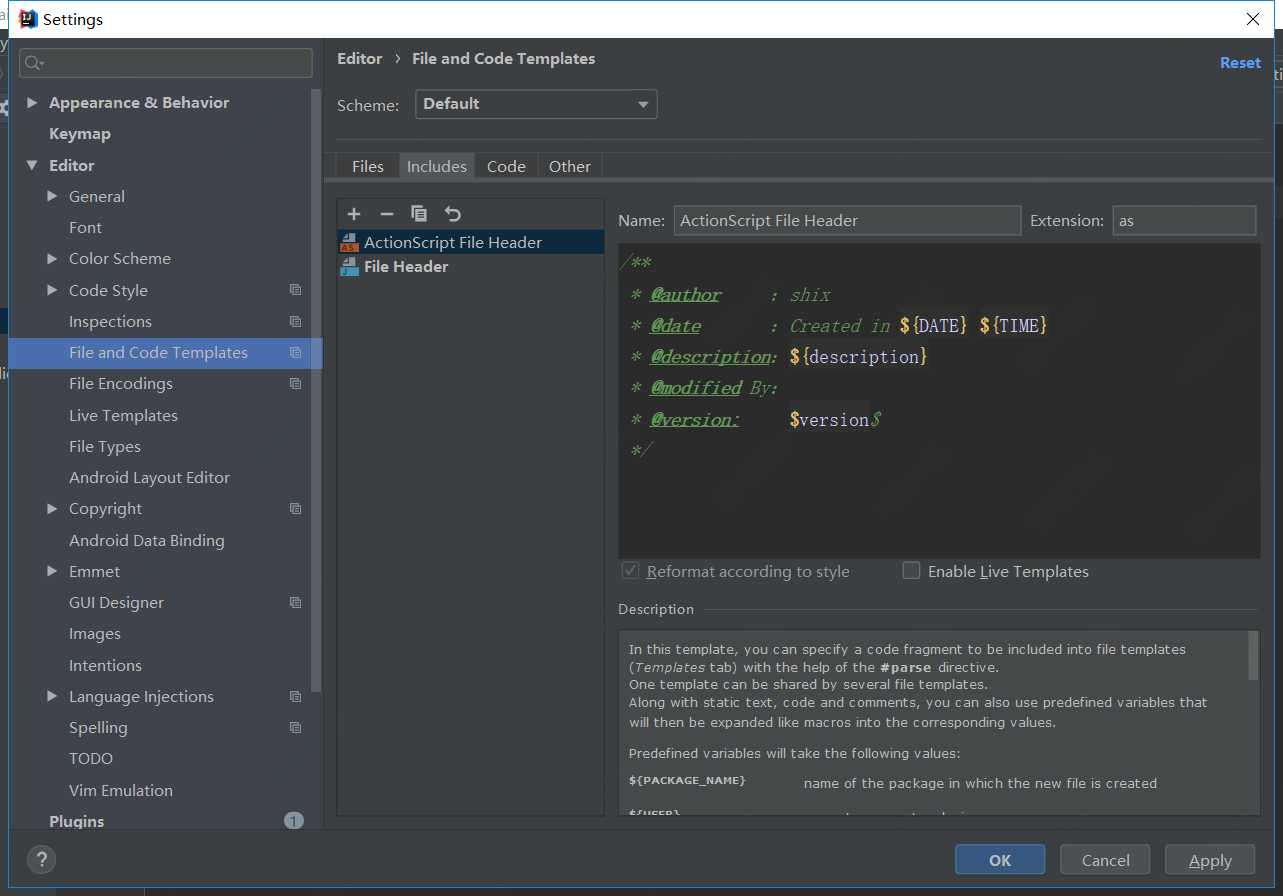Open Android Layout Editor settings
This screenshot has width=1283, height=896.
(149, 477)
